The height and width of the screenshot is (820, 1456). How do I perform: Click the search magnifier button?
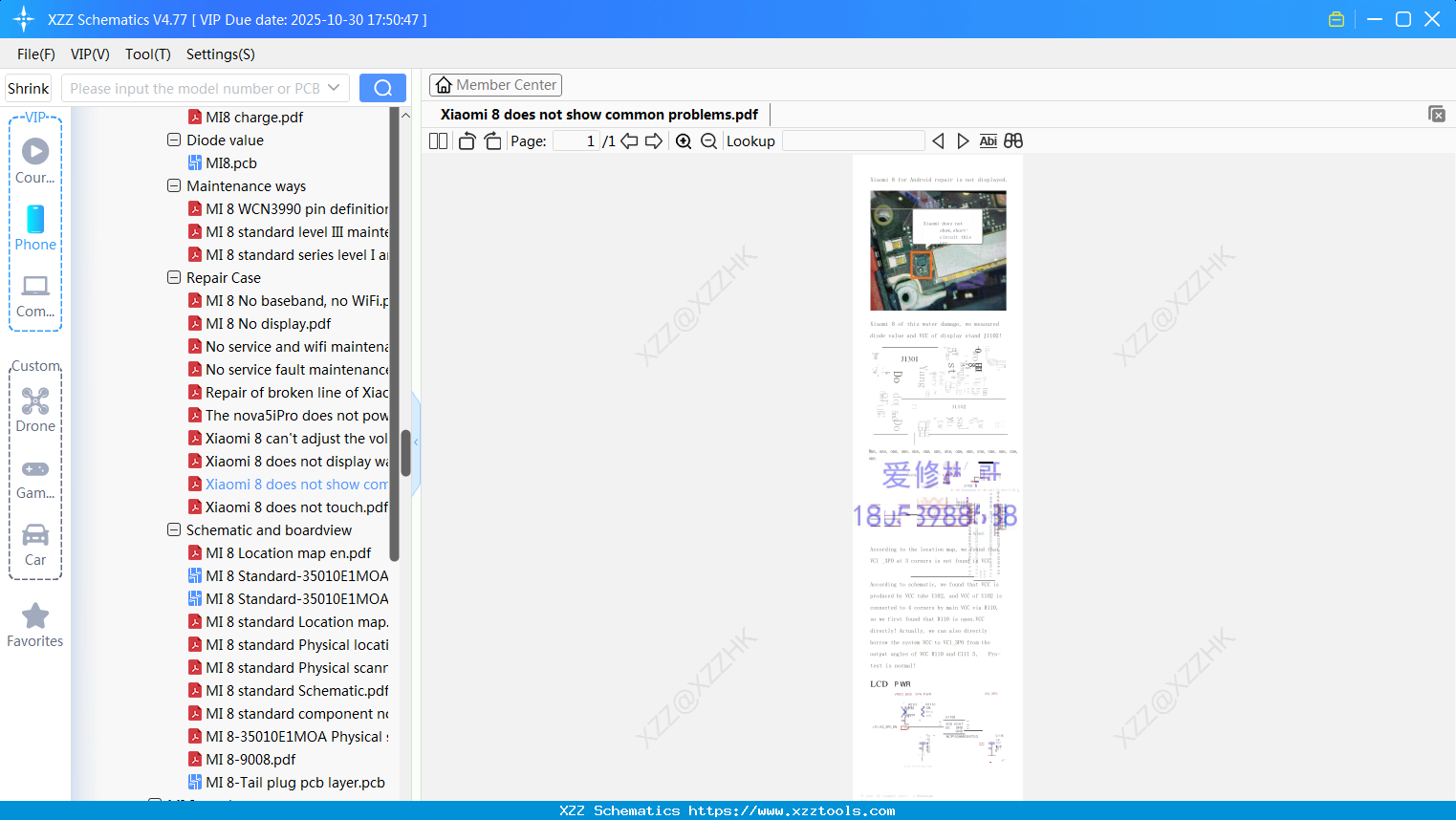click(x=382, y=88)
